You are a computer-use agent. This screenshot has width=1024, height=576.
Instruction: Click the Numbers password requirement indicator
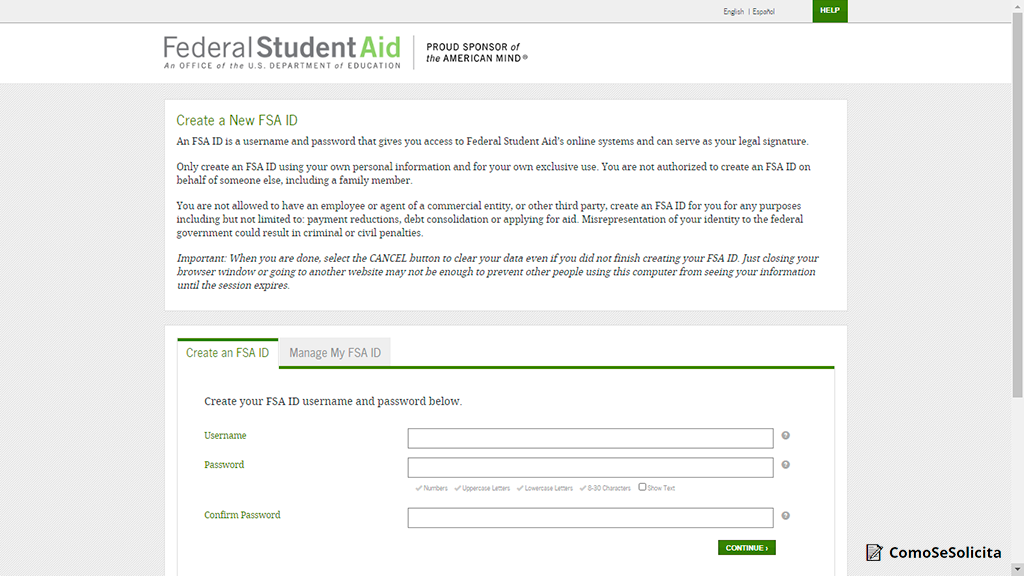point(432,489)
